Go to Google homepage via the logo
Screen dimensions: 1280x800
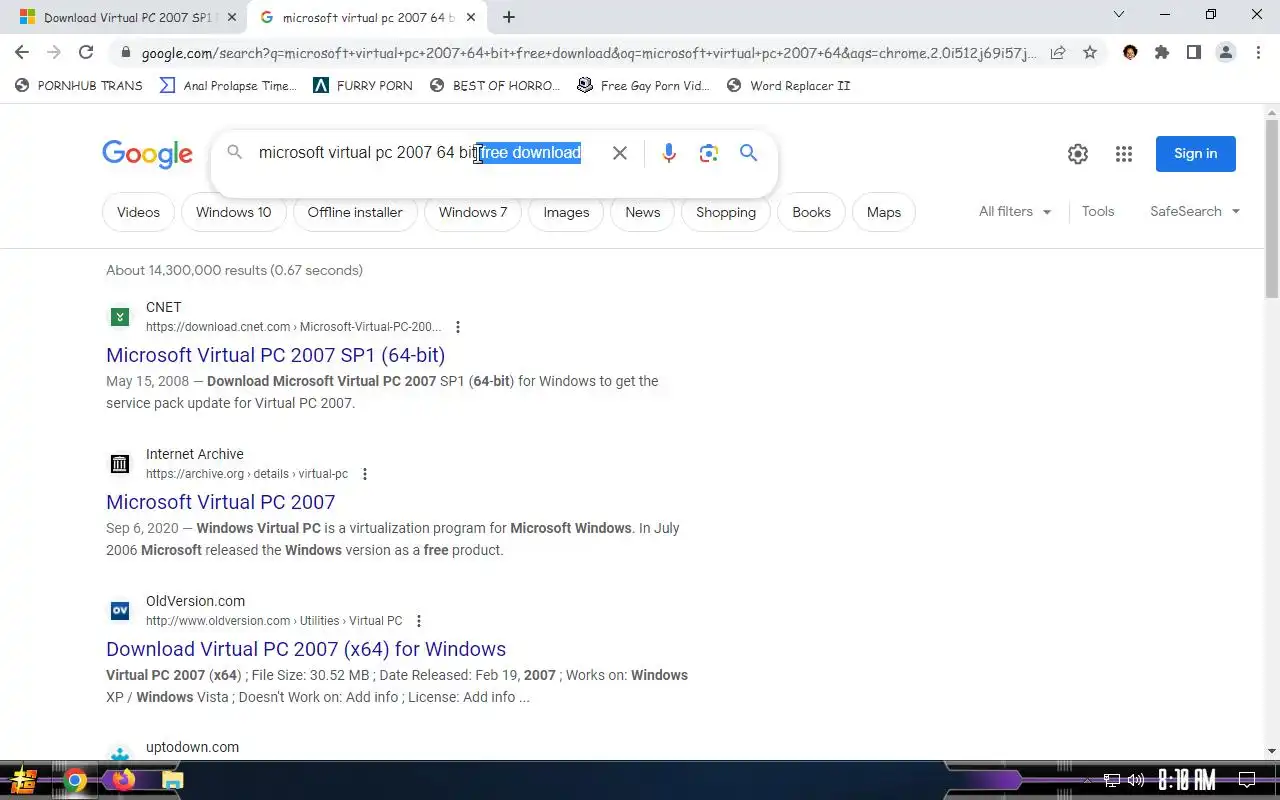coord(147,154)
